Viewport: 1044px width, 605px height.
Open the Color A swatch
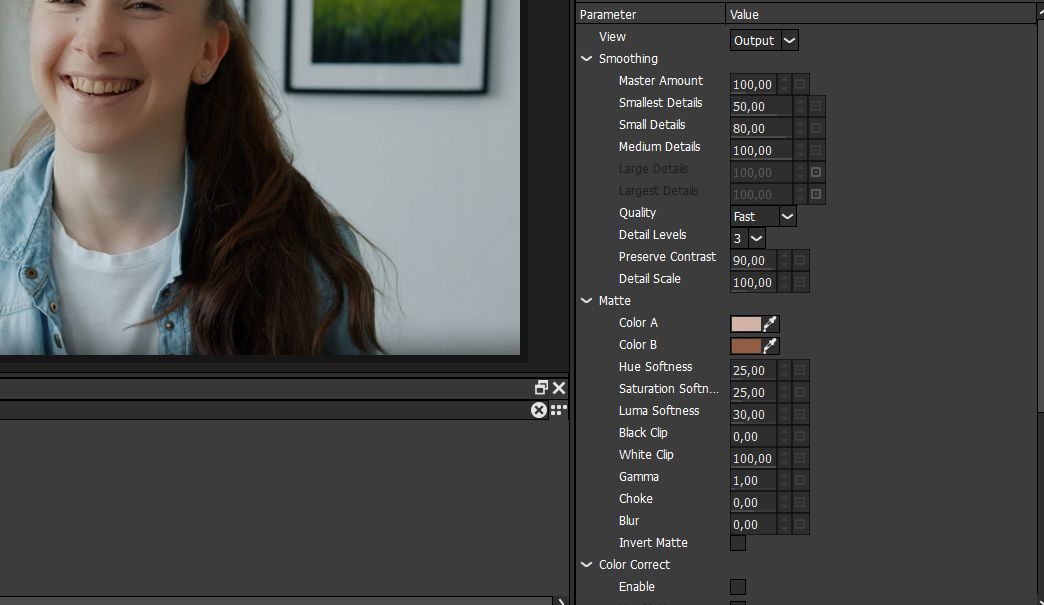click(746, 323)
